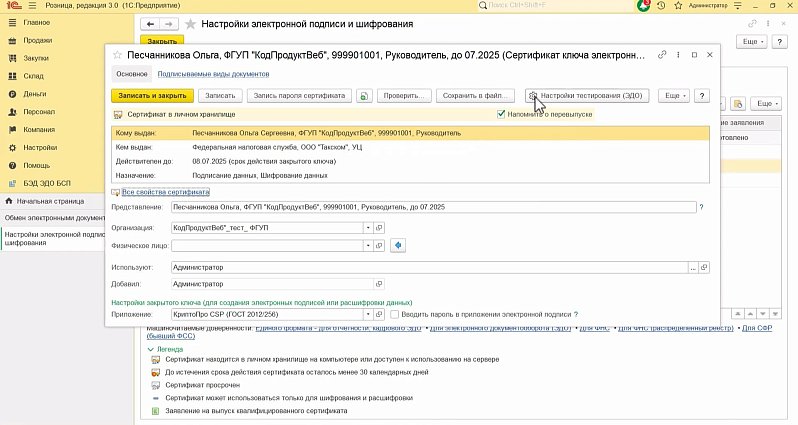Screen dimensions: 798x425
Task: Open service settings lines icon near Администратор
Action: tap(737, 6)
